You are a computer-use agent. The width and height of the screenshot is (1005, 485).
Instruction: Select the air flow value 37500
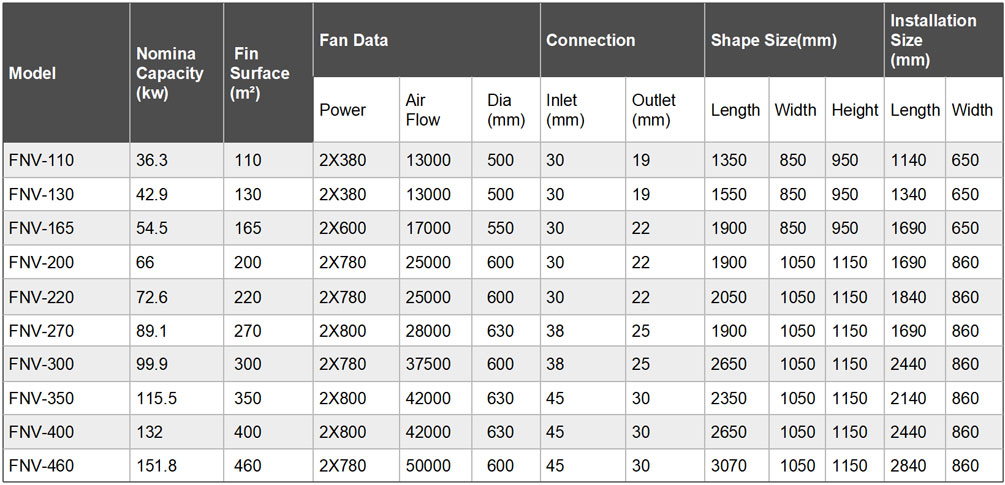[x=436, y=364]
